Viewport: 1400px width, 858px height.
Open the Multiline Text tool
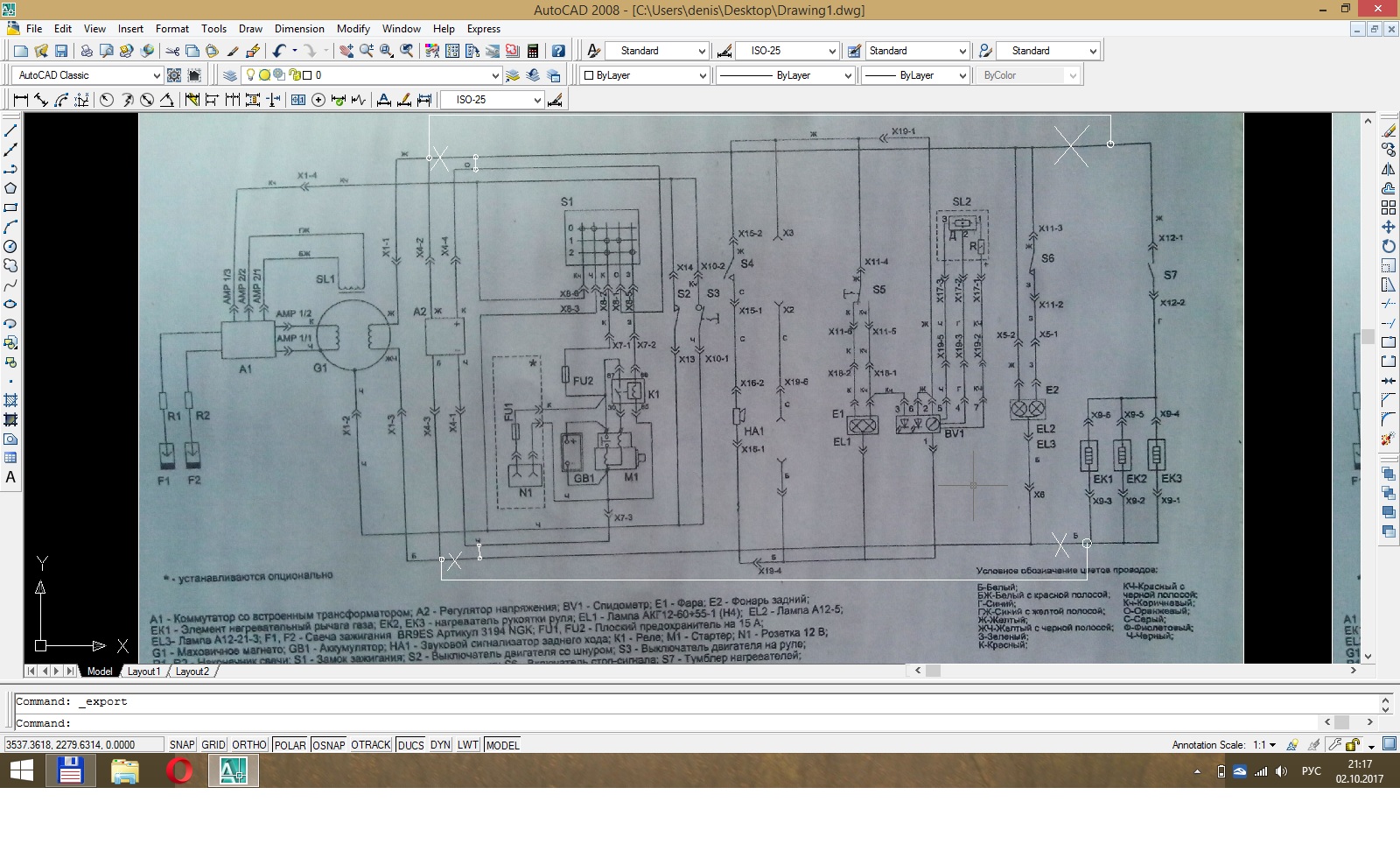point(10,477)
